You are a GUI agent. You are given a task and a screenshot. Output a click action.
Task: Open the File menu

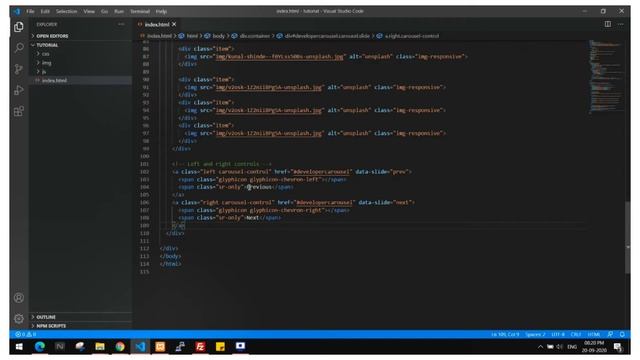pos(30,11)
